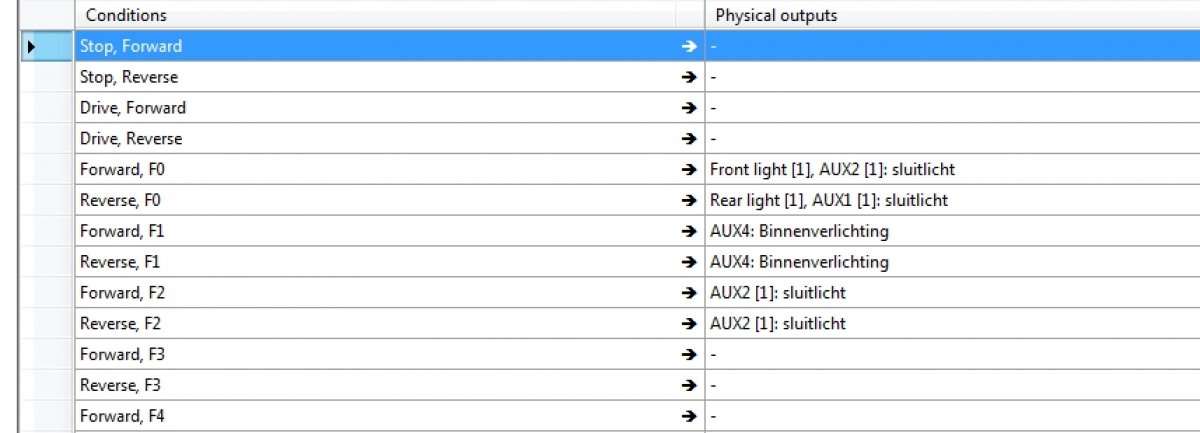This screenshot has width=1200, height=433.
Task: Open the Rear light, AUX1 sluitlicht output cell
Action: click(x=952, y=201)
